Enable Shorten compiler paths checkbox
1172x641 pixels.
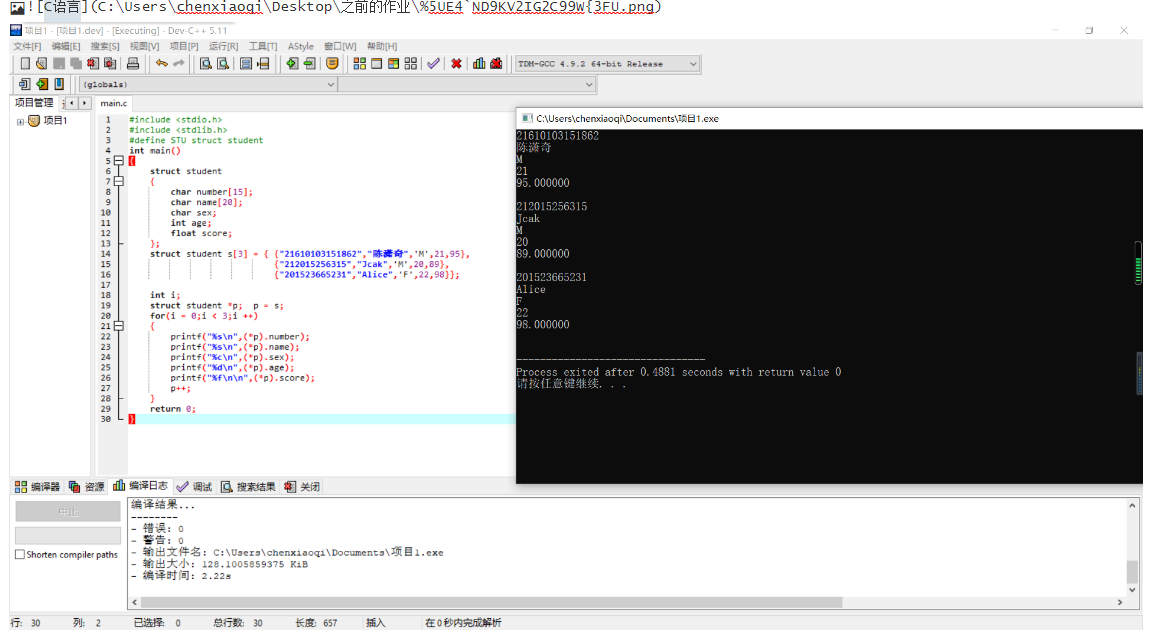pyautogui.click(x=20, y=555)
